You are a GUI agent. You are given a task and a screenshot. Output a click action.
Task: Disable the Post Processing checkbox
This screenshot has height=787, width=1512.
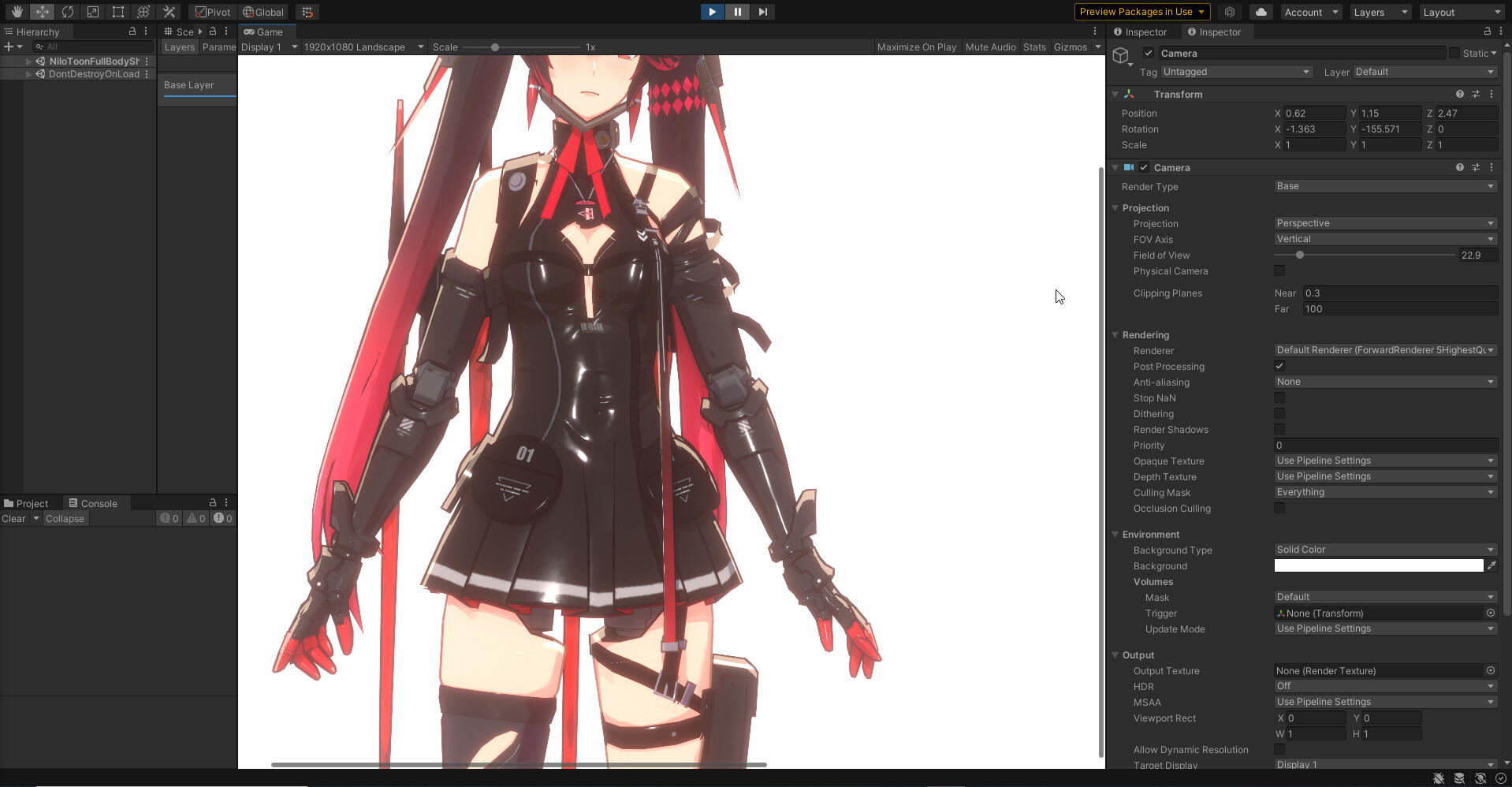coord(1279,366)
